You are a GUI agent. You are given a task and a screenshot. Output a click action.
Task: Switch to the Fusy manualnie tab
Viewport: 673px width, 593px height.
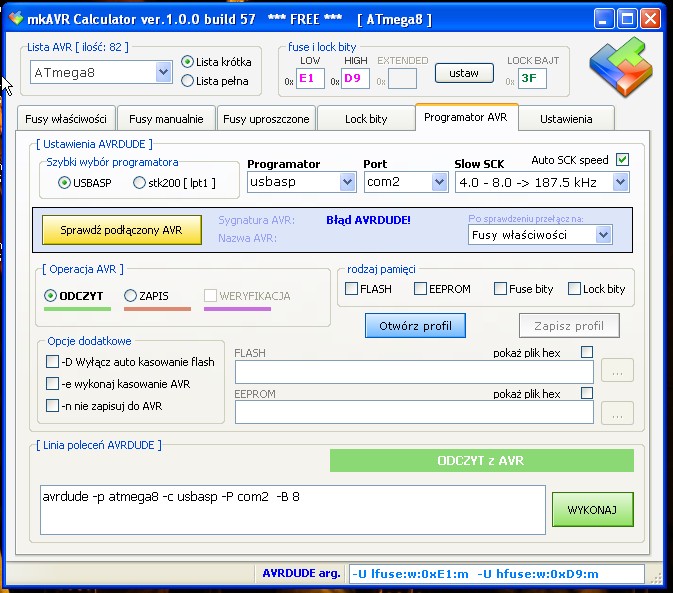click(x=166, y=119)
